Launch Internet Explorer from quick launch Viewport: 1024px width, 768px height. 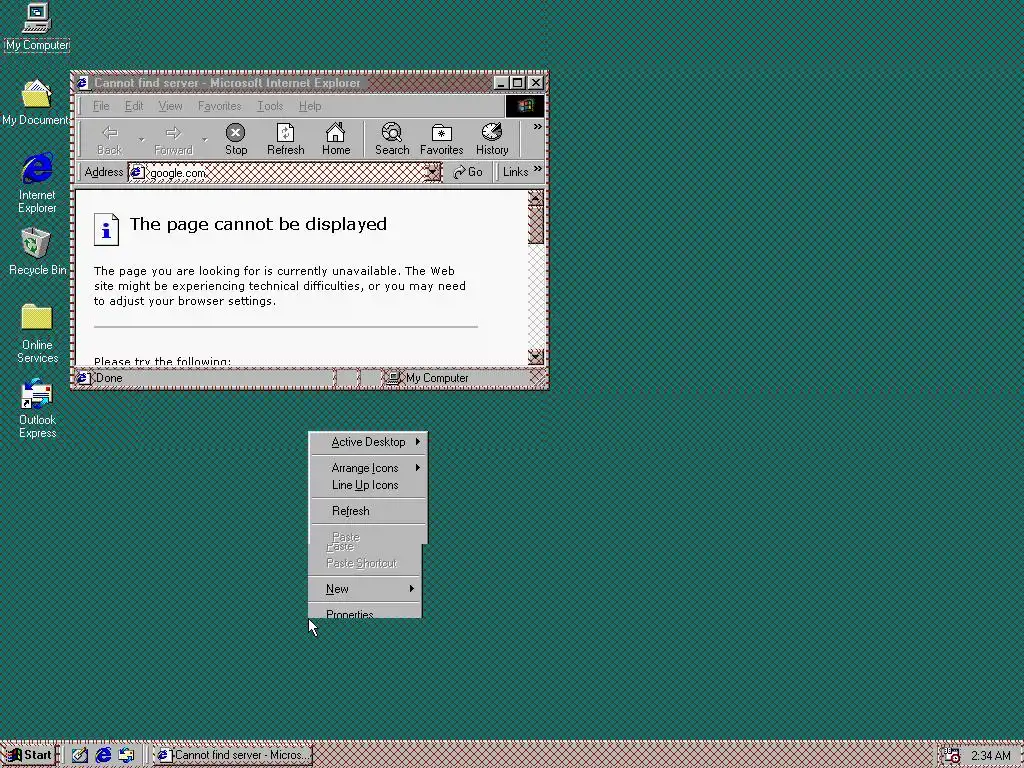103,755
